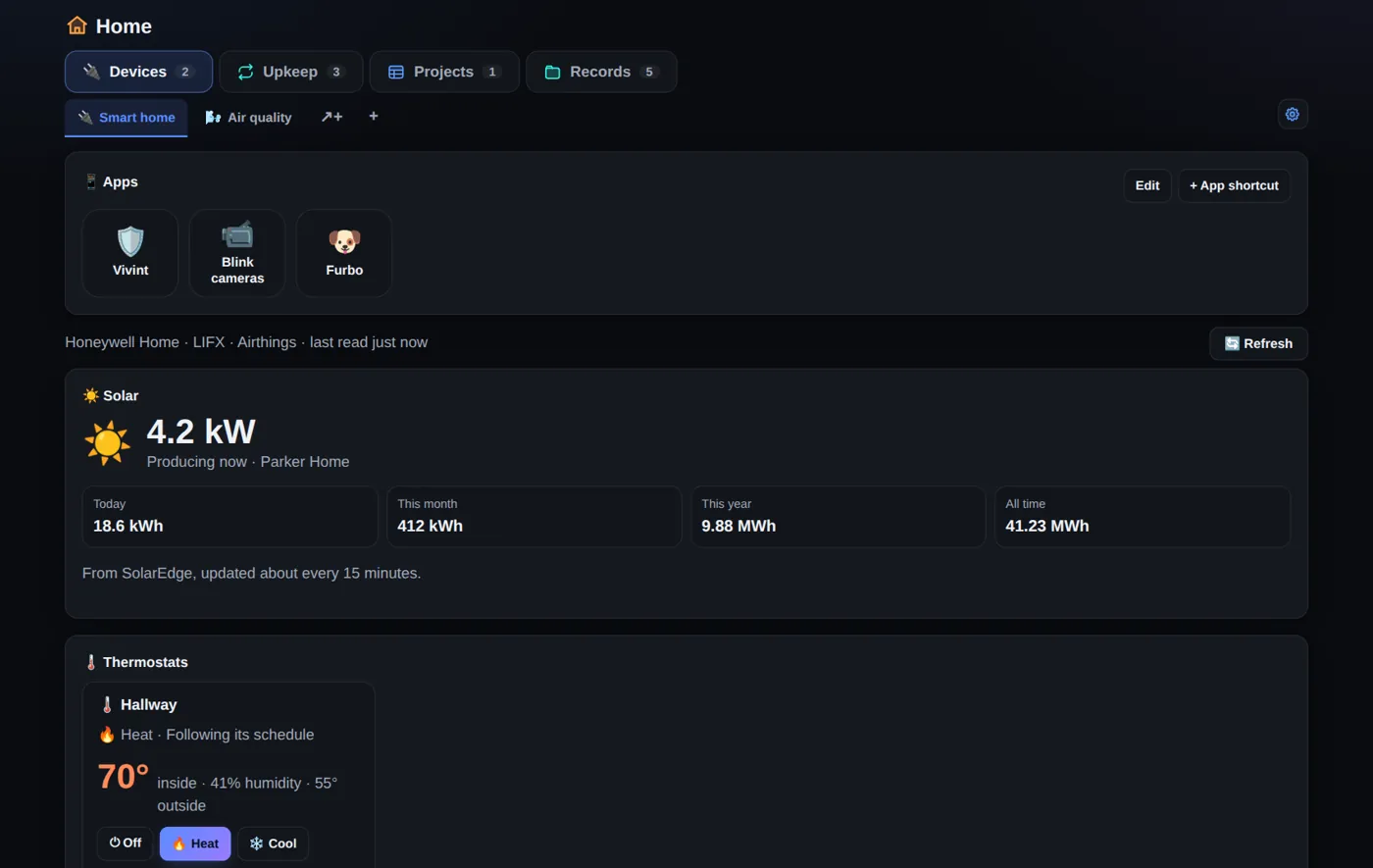Click 'From SolarEdge, updated about every 15 minutes.'
1373x868 pixels.
point(251,573)
